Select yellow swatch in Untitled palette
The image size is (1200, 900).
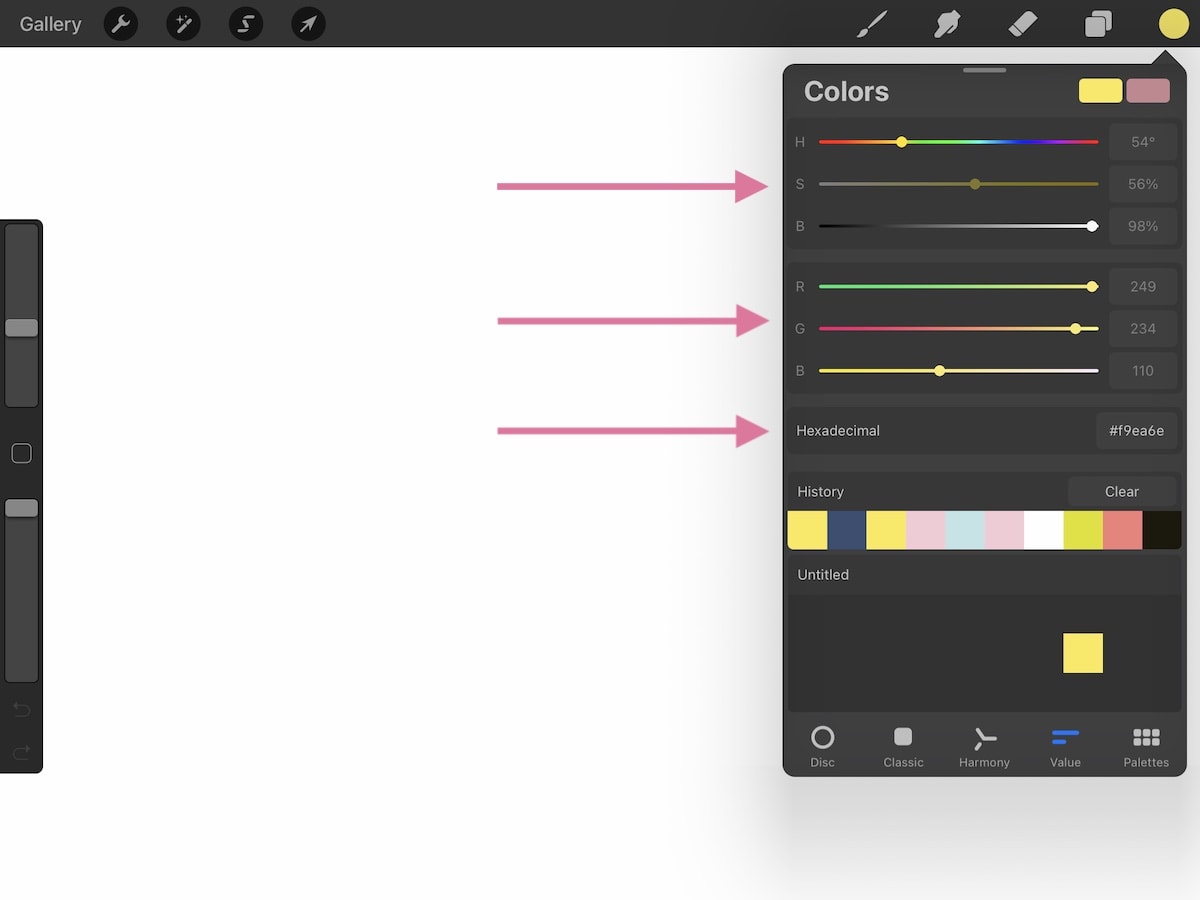[1083, 653]
